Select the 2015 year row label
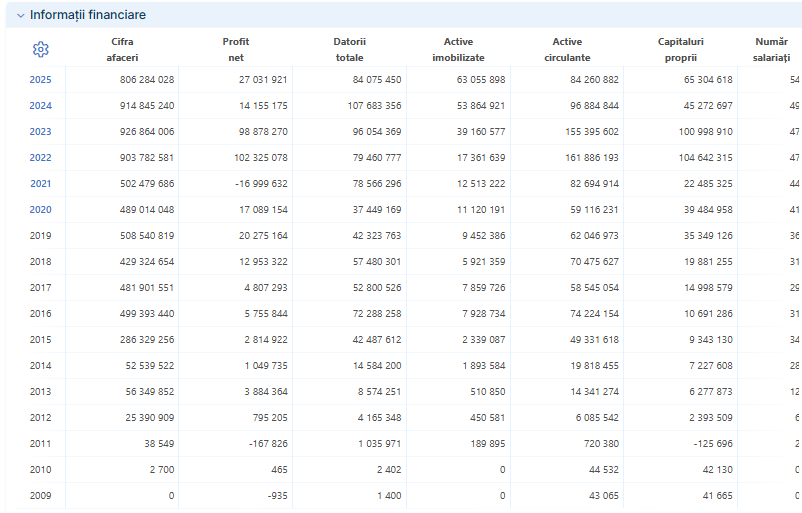This screenshot has width=802, height=513. [40, 340]
